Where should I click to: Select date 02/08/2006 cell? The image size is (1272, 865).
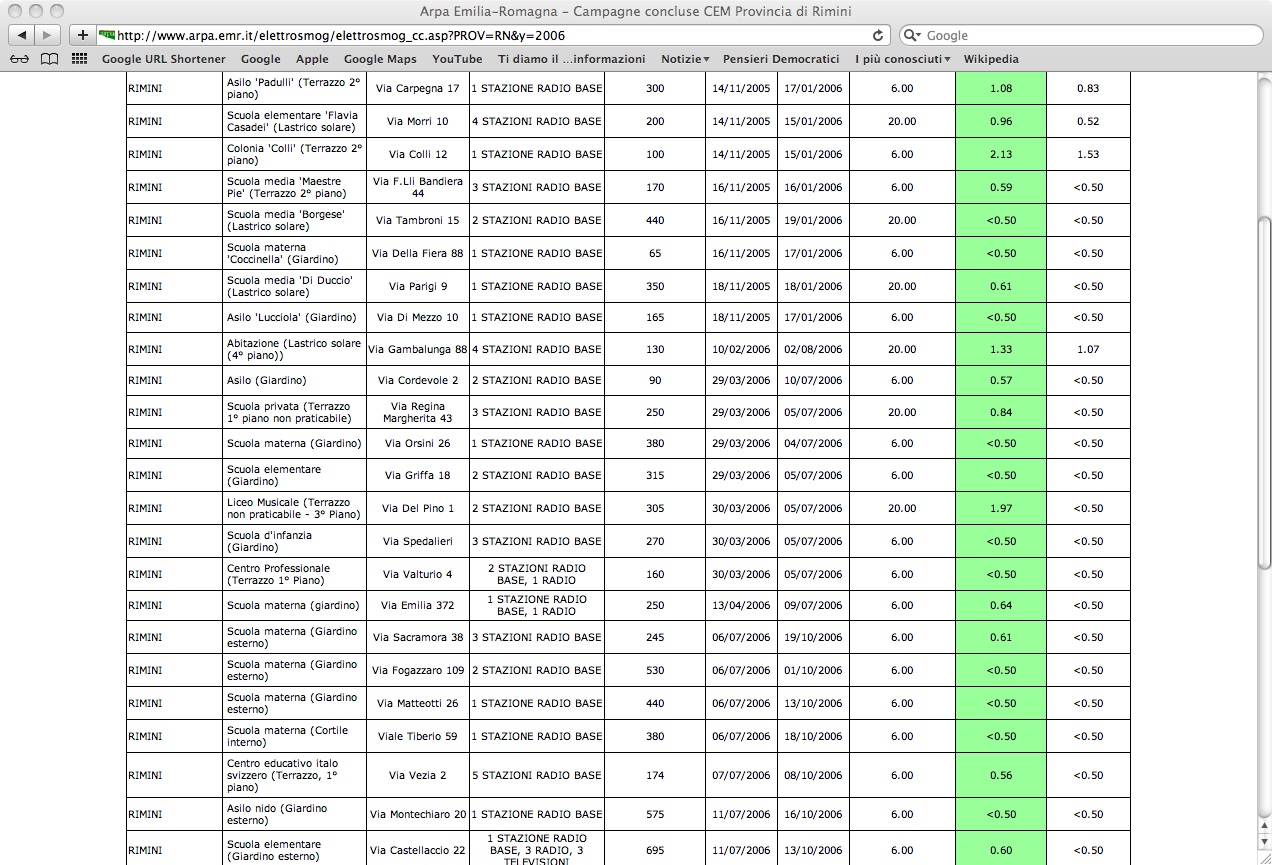tap(813, 349)
